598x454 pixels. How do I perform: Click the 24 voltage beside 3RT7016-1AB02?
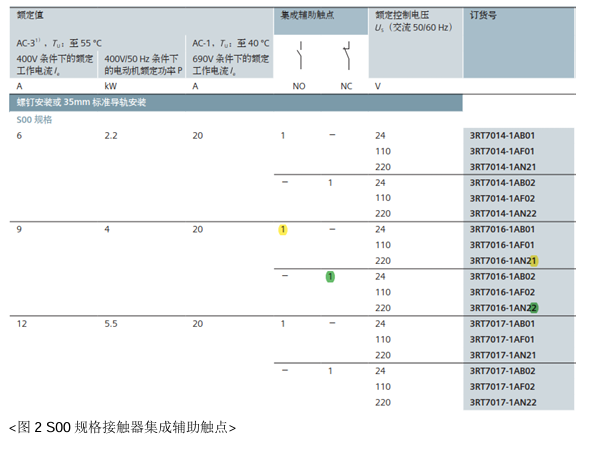[x=380, y=277]
